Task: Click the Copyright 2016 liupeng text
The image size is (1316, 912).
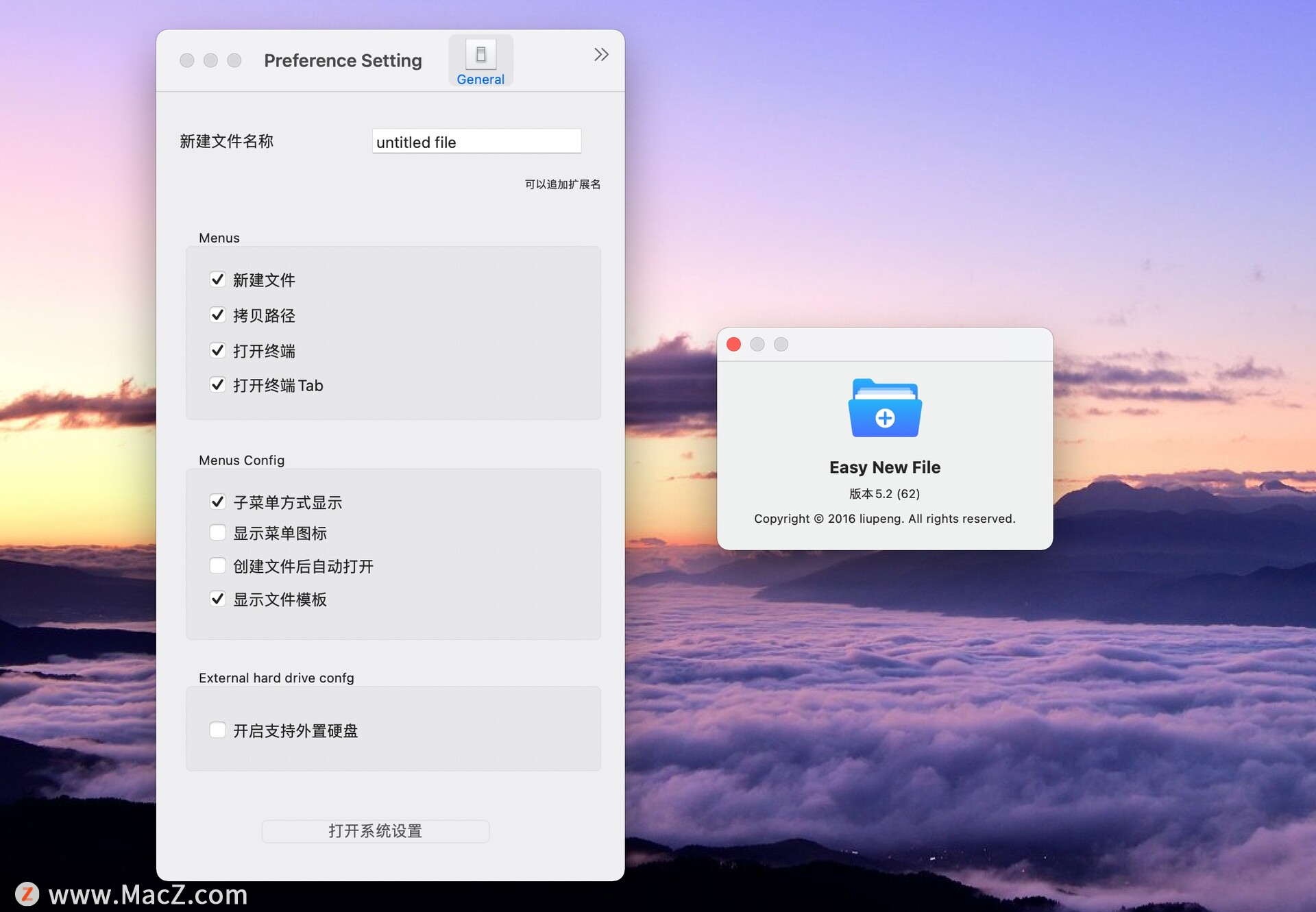Action: 885,519
